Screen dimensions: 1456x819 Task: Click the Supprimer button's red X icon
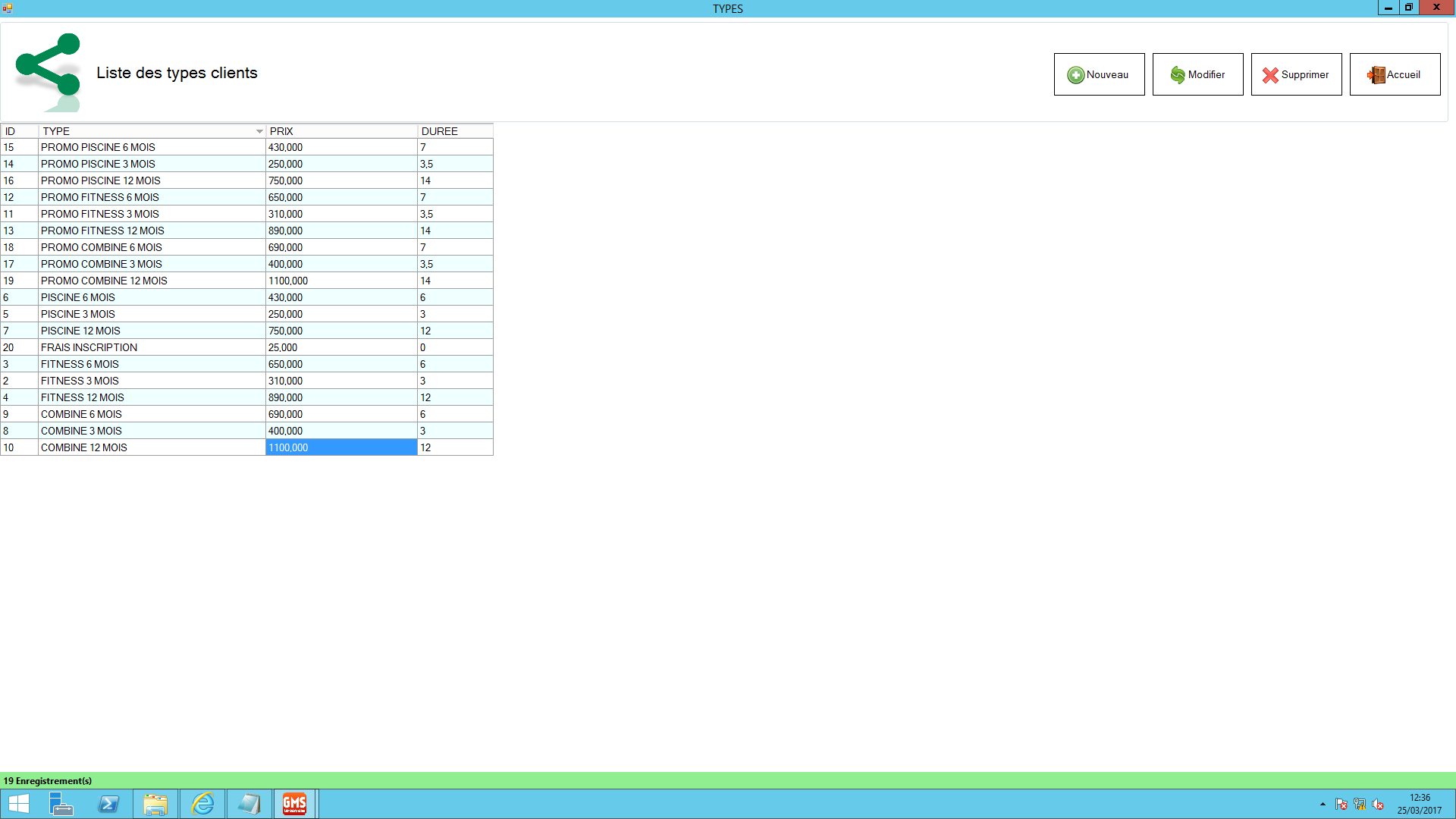coord(1270,75)
